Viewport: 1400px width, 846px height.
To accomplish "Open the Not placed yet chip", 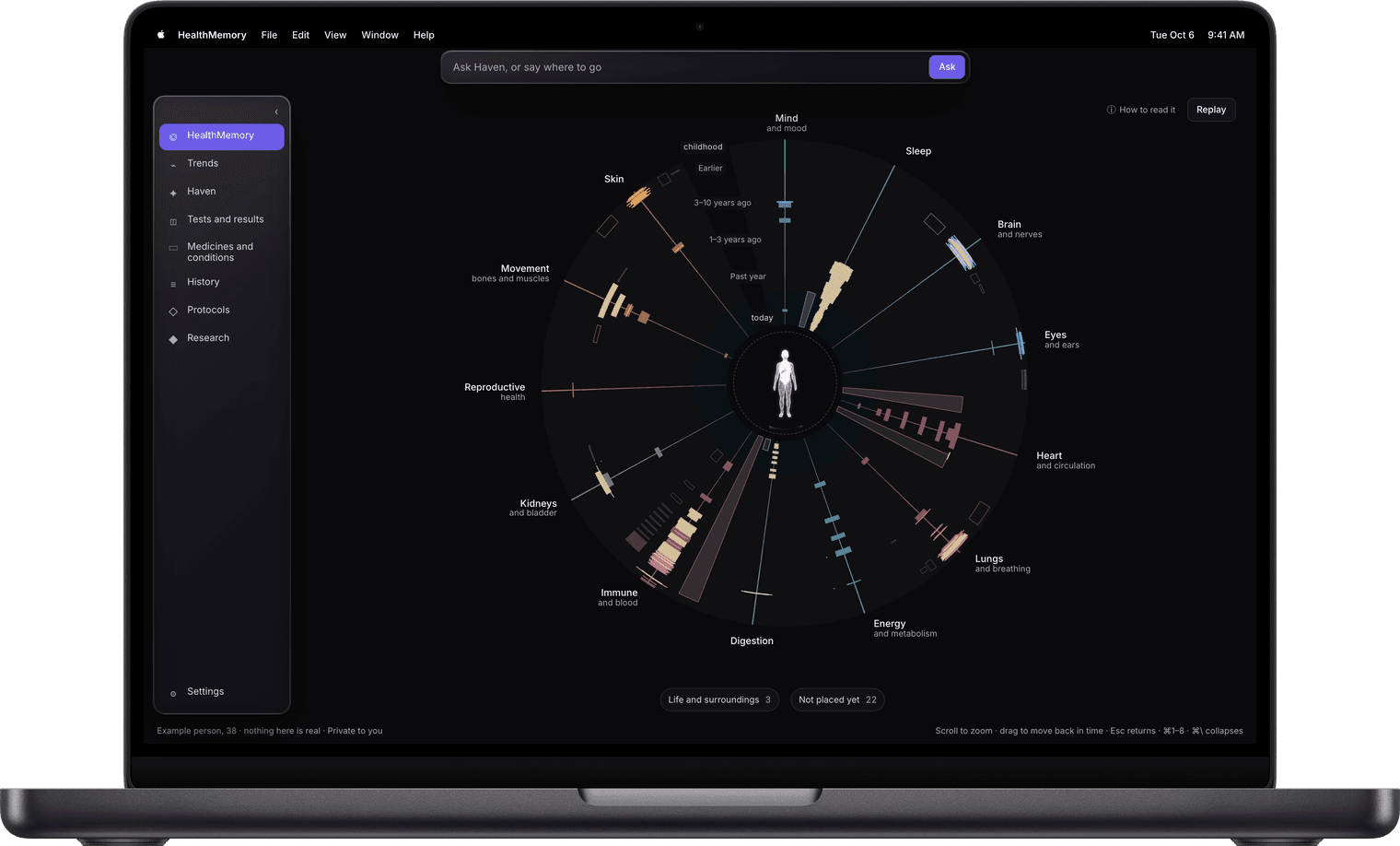I will pos(837,699).
